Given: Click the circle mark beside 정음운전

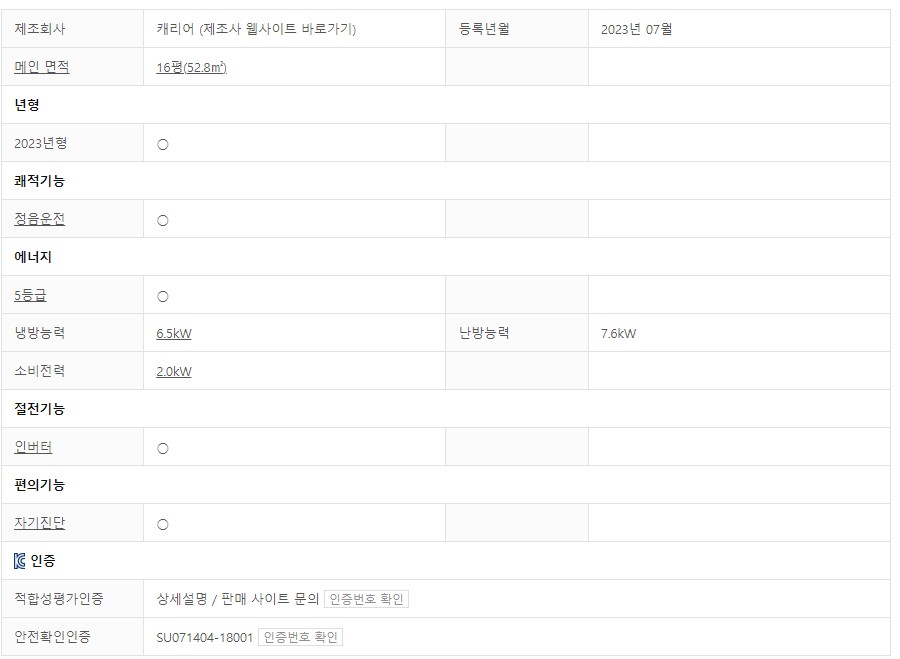Looking at the screenshot, I should coord(163,220).
